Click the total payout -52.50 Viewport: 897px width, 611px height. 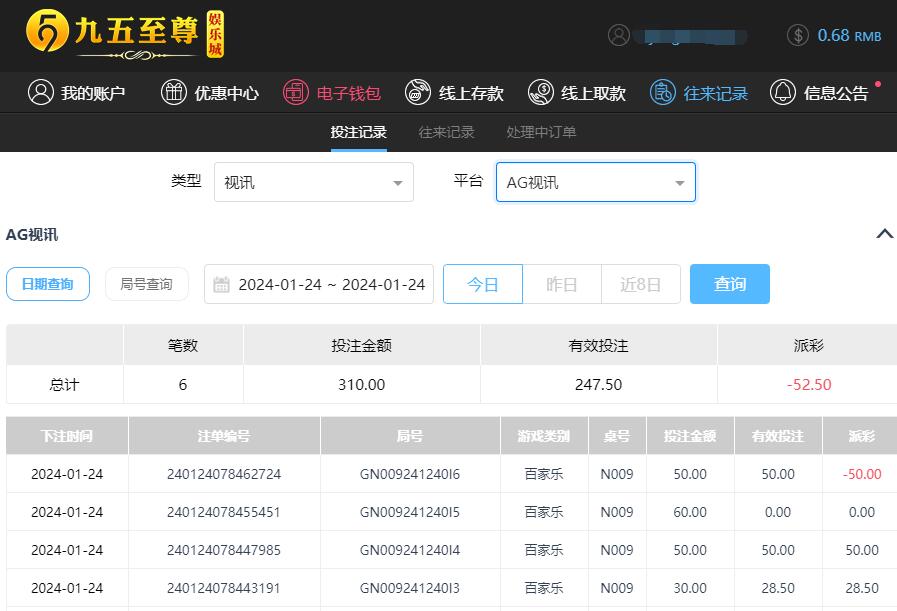(809, 384)
